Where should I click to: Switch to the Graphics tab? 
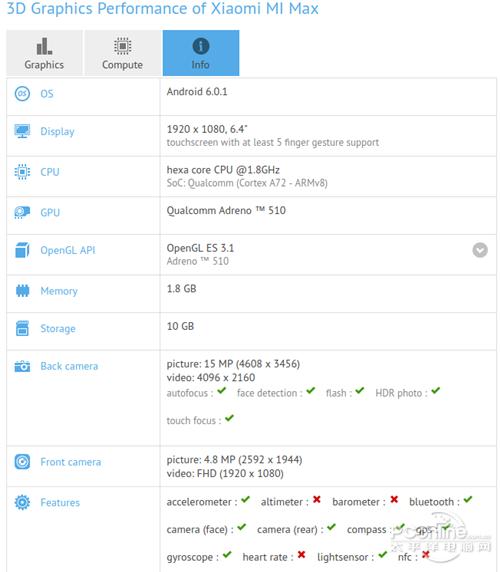click(x=44, y=53)
